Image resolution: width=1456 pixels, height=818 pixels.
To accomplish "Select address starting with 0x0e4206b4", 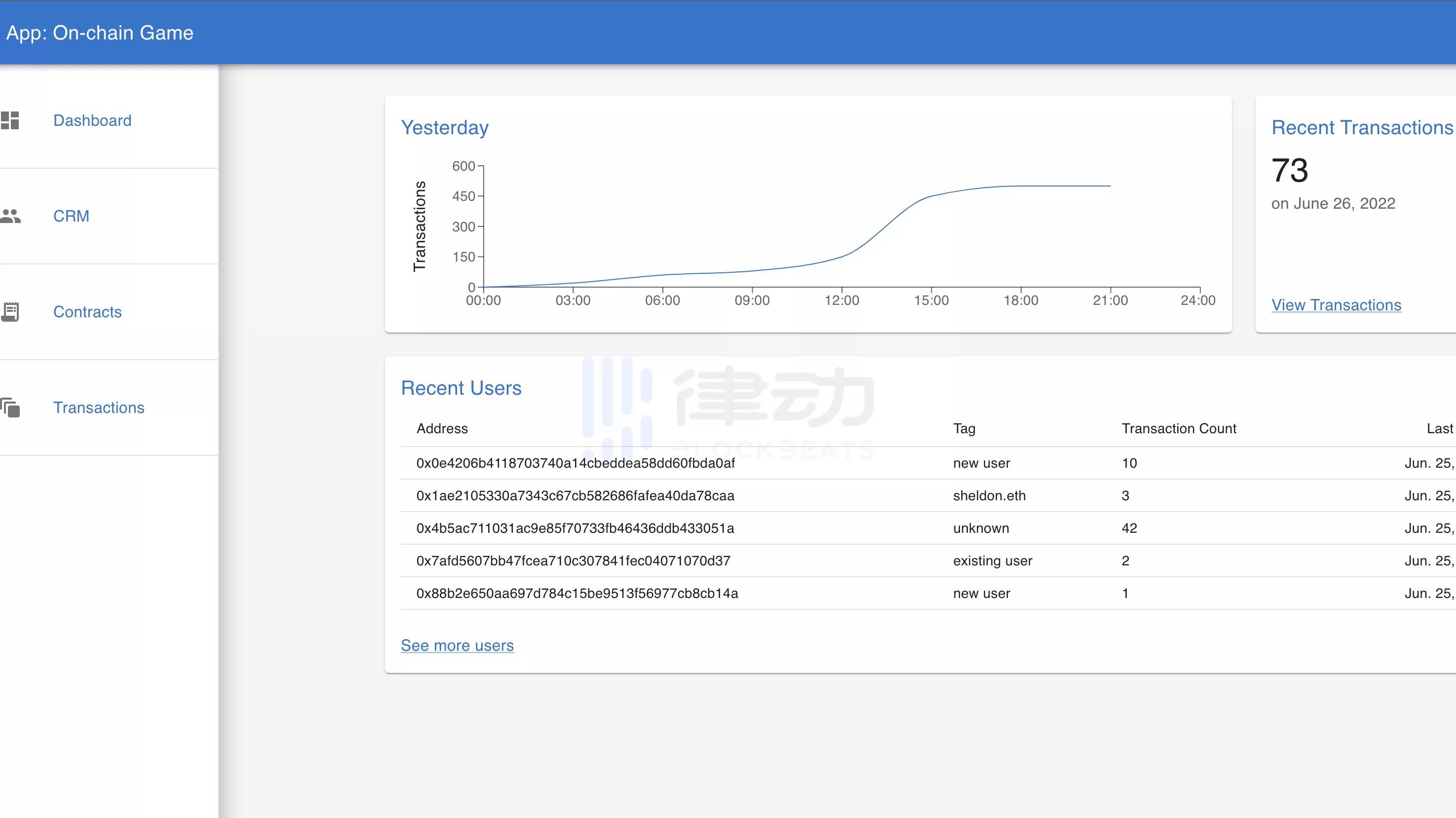I will (x=575, y=463).
